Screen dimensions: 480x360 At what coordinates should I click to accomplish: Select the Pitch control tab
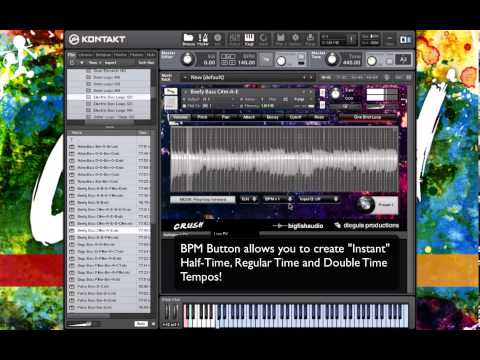click(x=202, y=117)
